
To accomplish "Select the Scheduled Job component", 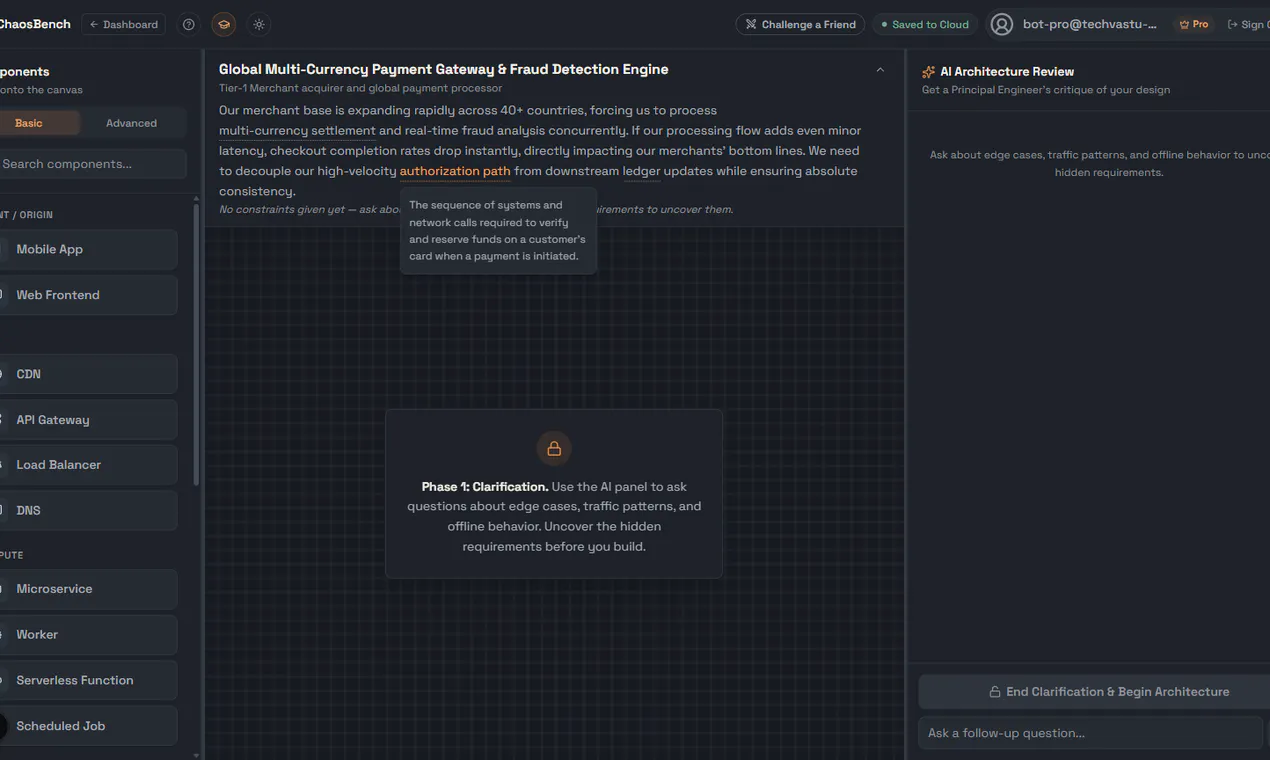I will tap(88, 726).
